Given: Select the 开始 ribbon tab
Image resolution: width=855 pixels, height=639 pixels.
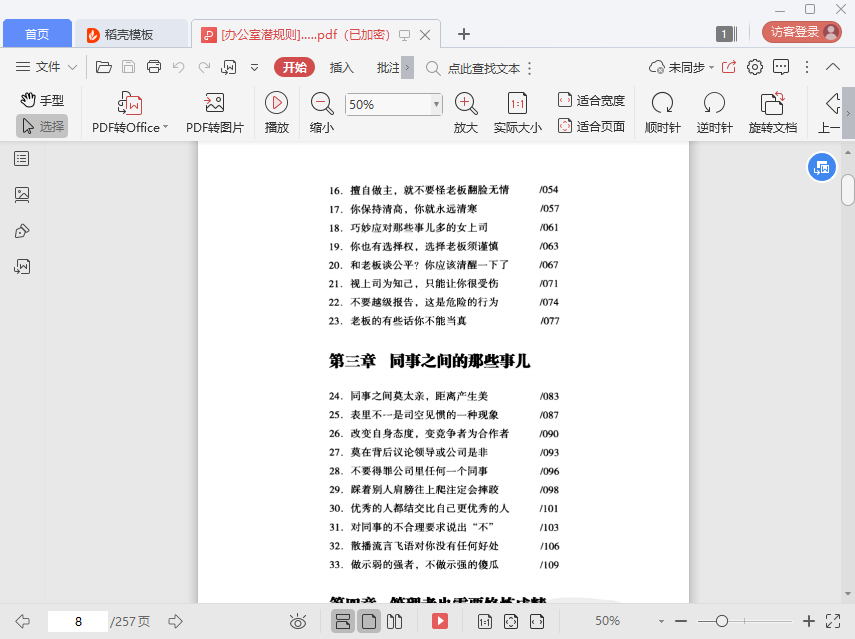Looking at the screenshot, I should (294, 67).
